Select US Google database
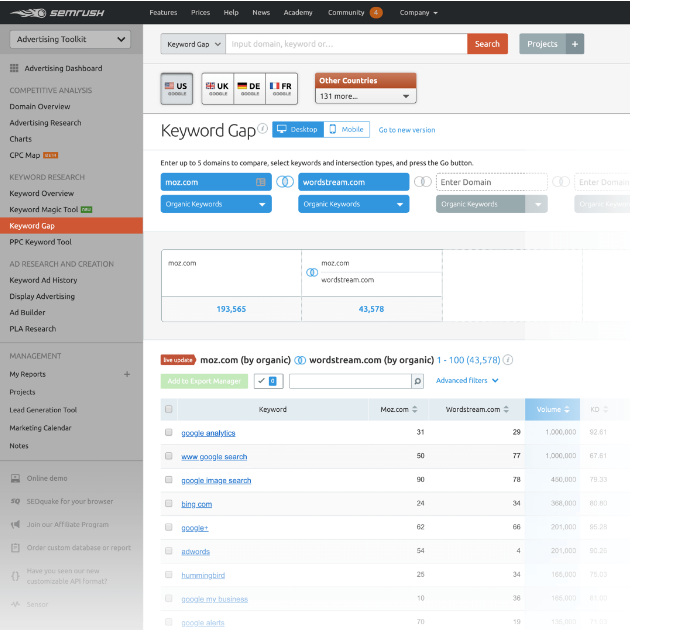This screenshot has width=675, height=630. tap(176, 88)
